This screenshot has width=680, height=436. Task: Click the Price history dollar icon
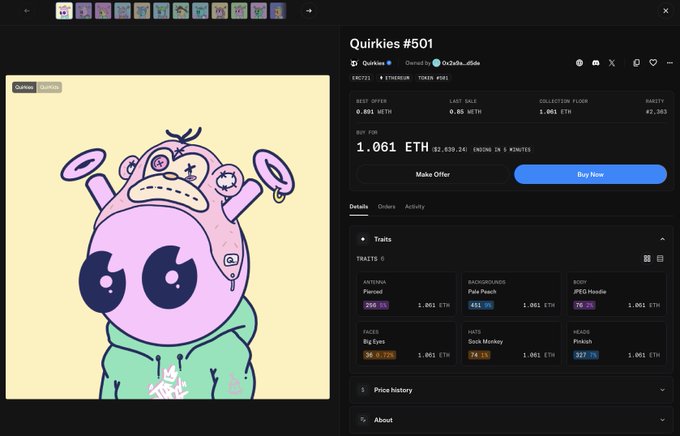(363, 390)
